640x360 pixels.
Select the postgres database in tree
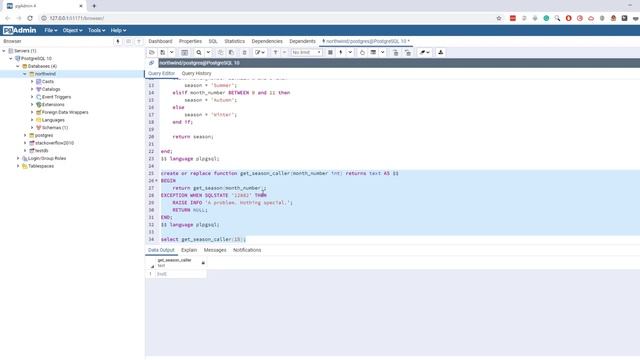[x=44, y=136]
